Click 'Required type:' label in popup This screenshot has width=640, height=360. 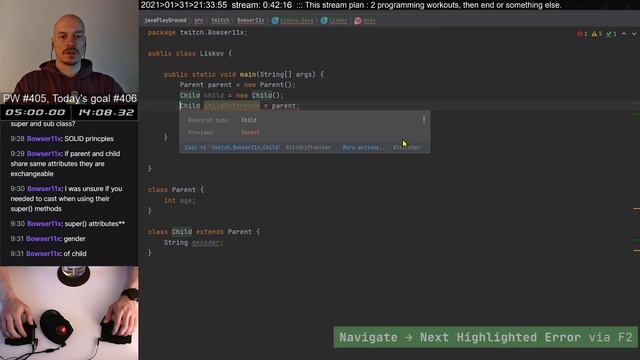point(209,120)
